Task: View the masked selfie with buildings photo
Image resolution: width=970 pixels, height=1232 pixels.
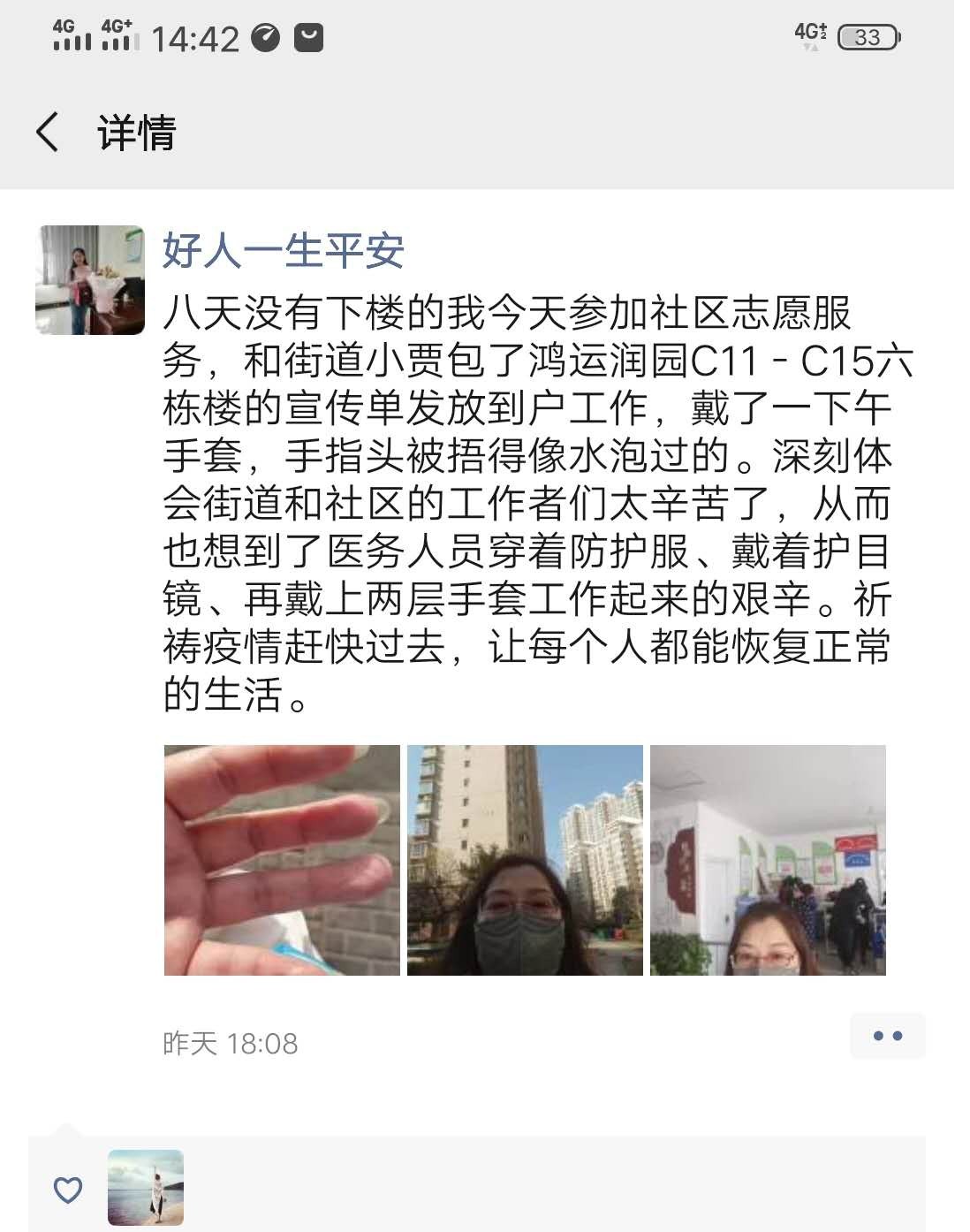Action: click(525, 860)
